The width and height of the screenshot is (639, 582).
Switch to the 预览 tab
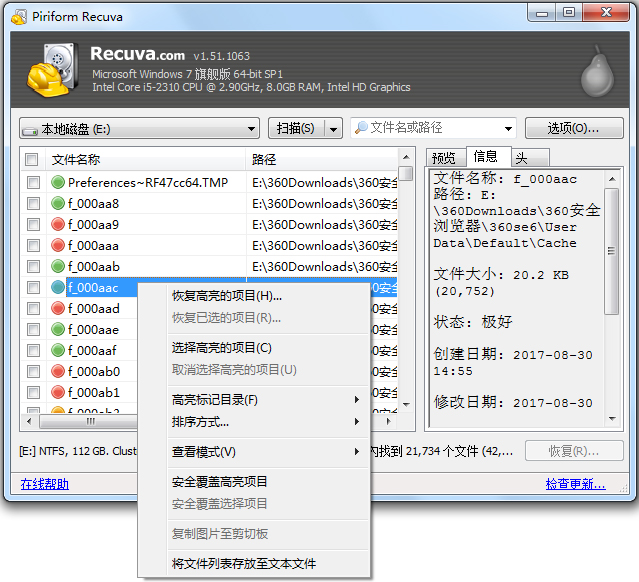444,158
